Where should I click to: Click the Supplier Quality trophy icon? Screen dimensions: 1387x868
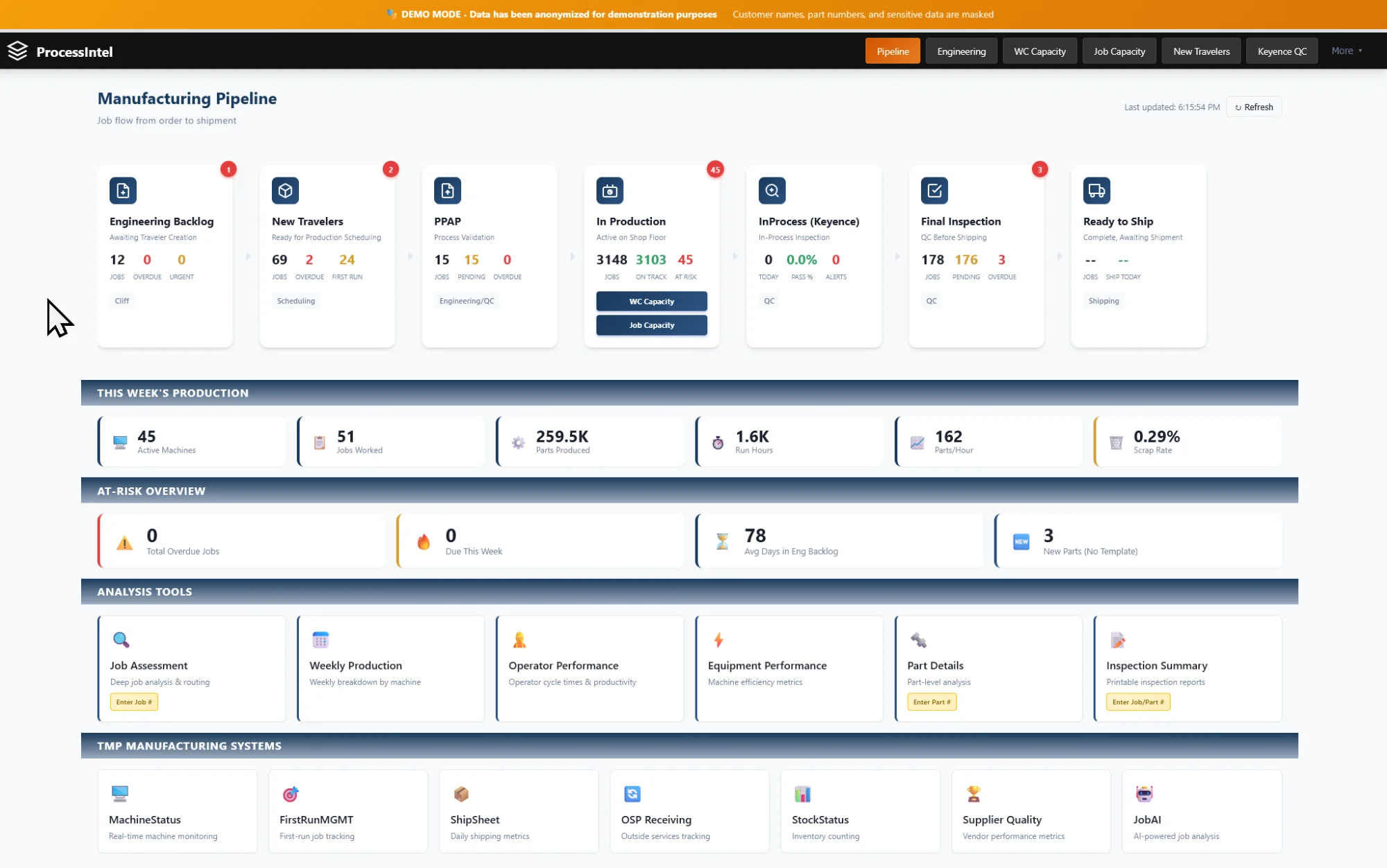(974, 794)
